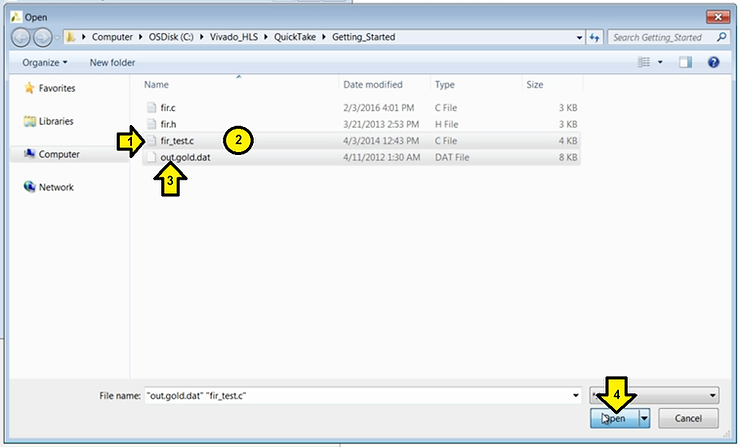Click the refresh button beside address bar

pos(594,37)
